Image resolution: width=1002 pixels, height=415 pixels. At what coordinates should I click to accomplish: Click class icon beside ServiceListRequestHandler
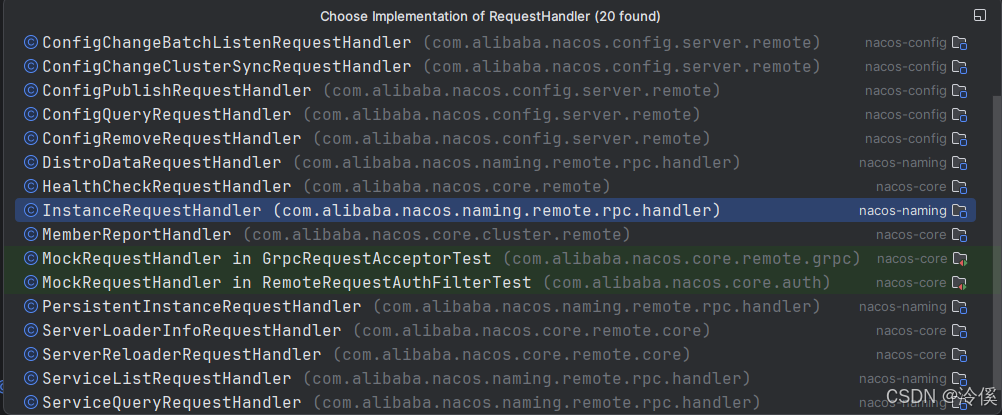31,379
